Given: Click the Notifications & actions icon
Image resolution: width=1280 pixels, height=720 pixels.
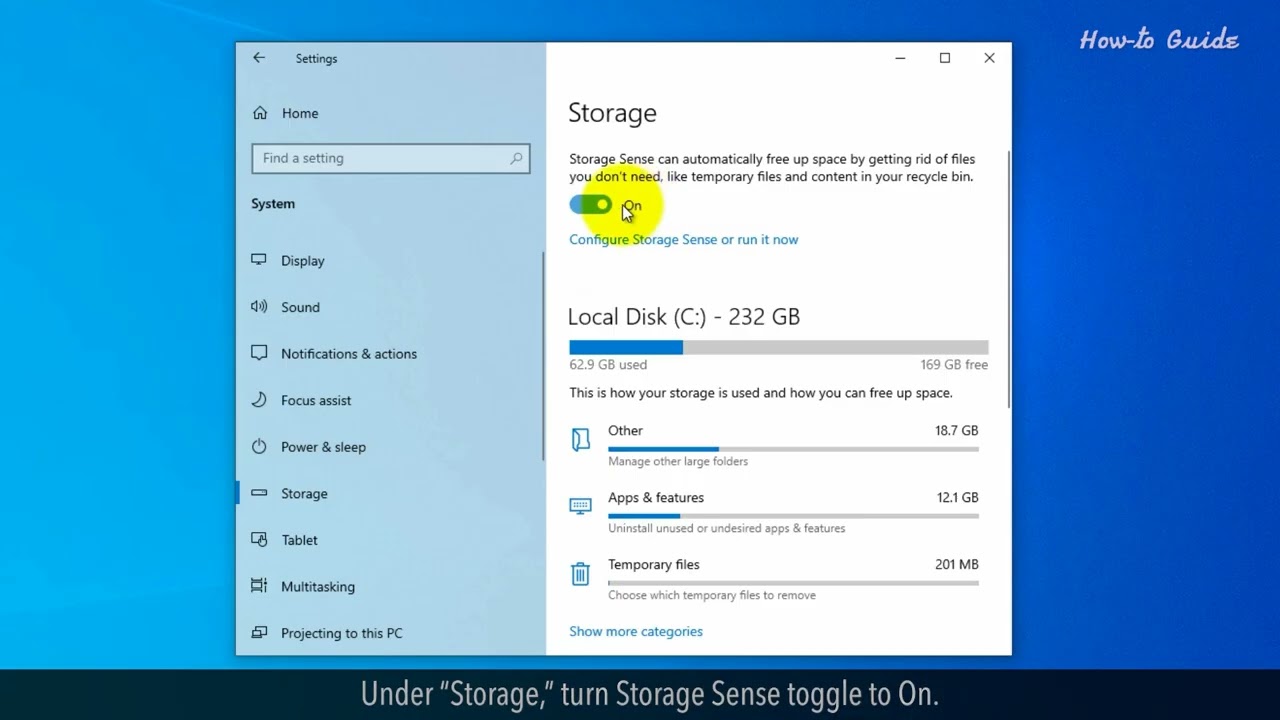Looking at the screenshot, I should coord(259,353).
